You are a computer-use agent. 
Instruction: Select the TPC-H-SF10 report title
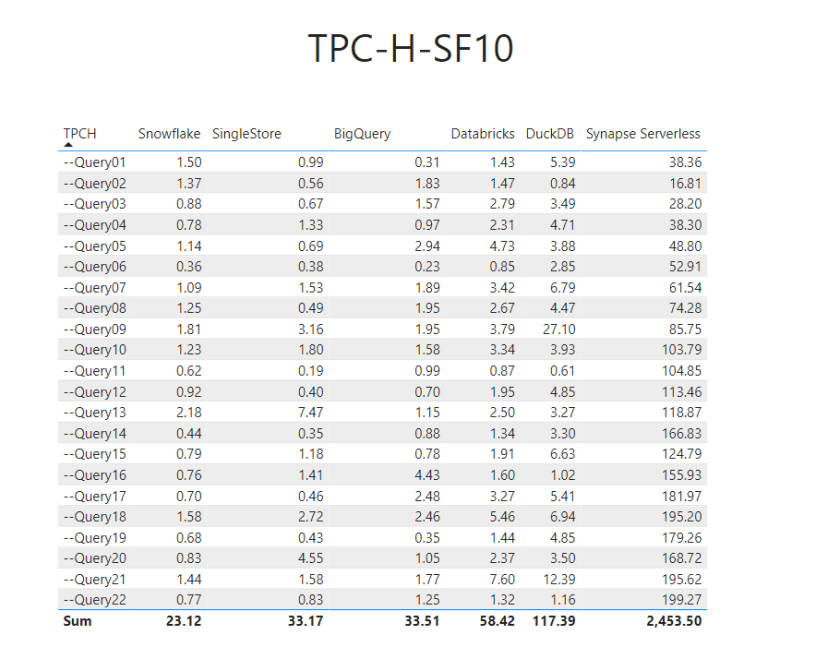coord(410,49)
